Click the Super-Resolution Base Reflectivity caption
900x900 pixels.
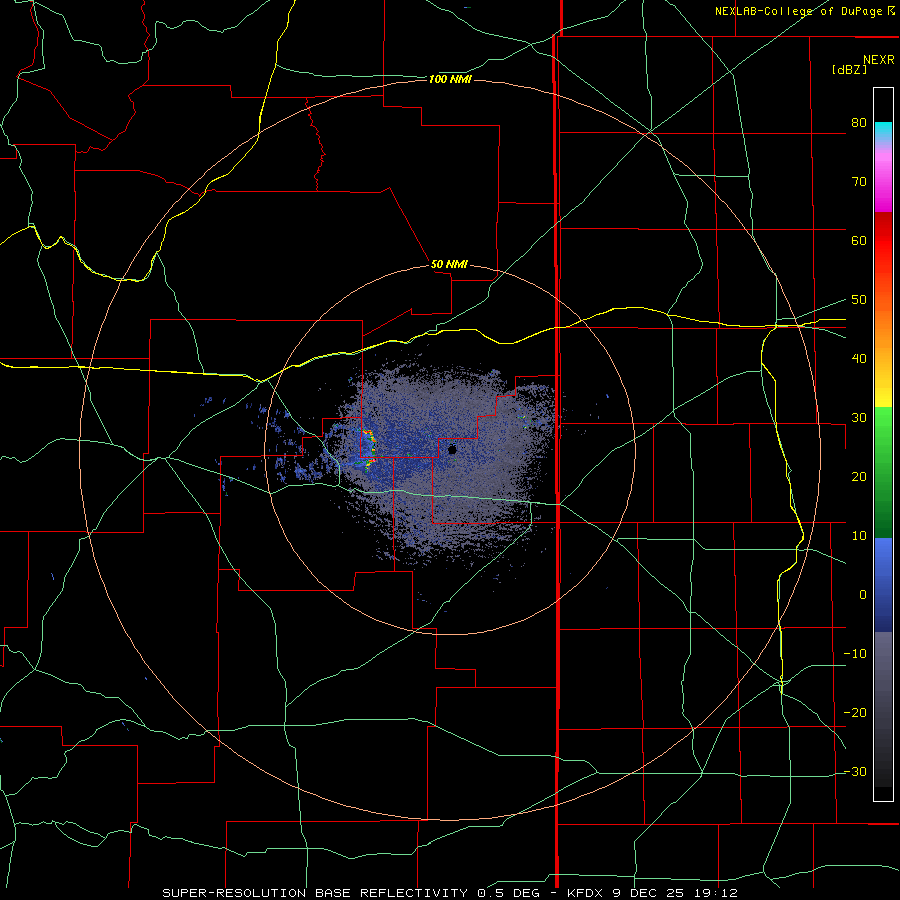(x=449, y=893)
